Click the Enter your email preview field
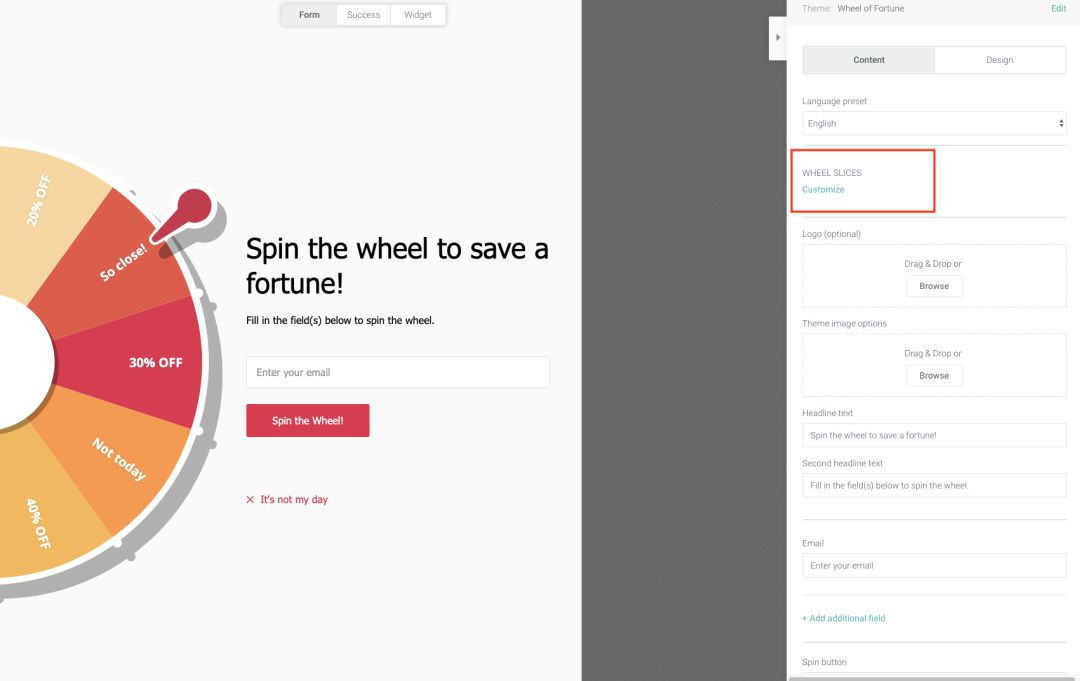The image size is (1080, 681). pyautogui.click(x=397, y=373)
